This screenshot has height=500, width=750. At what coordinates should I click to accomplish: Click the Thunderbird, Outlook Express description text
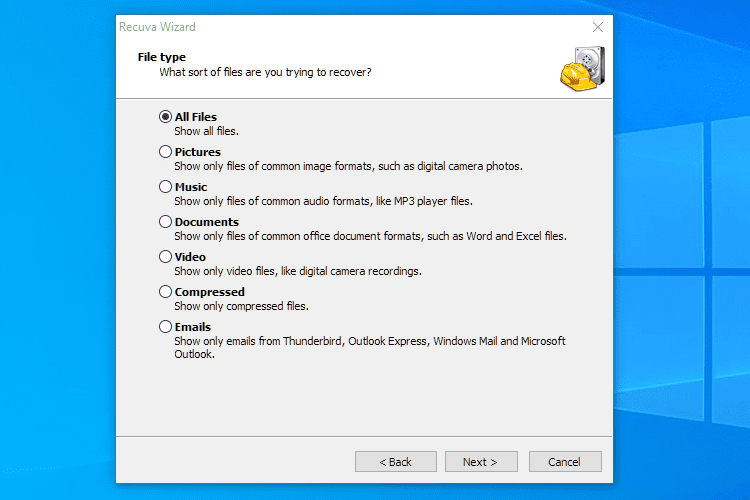click(x=370, y=347)
